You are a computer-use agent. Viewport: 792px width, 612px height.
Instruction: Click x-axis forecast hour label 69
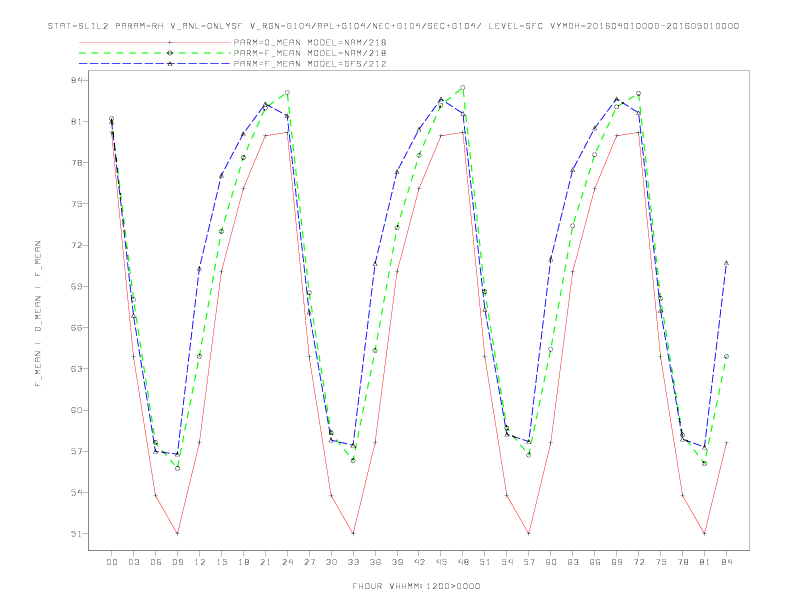tap(617, 562)
